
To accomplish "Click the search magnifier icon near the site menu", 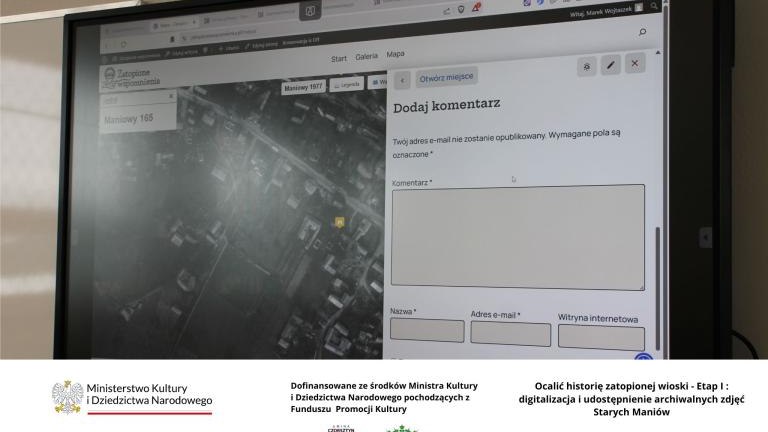I will coord(642,32).
